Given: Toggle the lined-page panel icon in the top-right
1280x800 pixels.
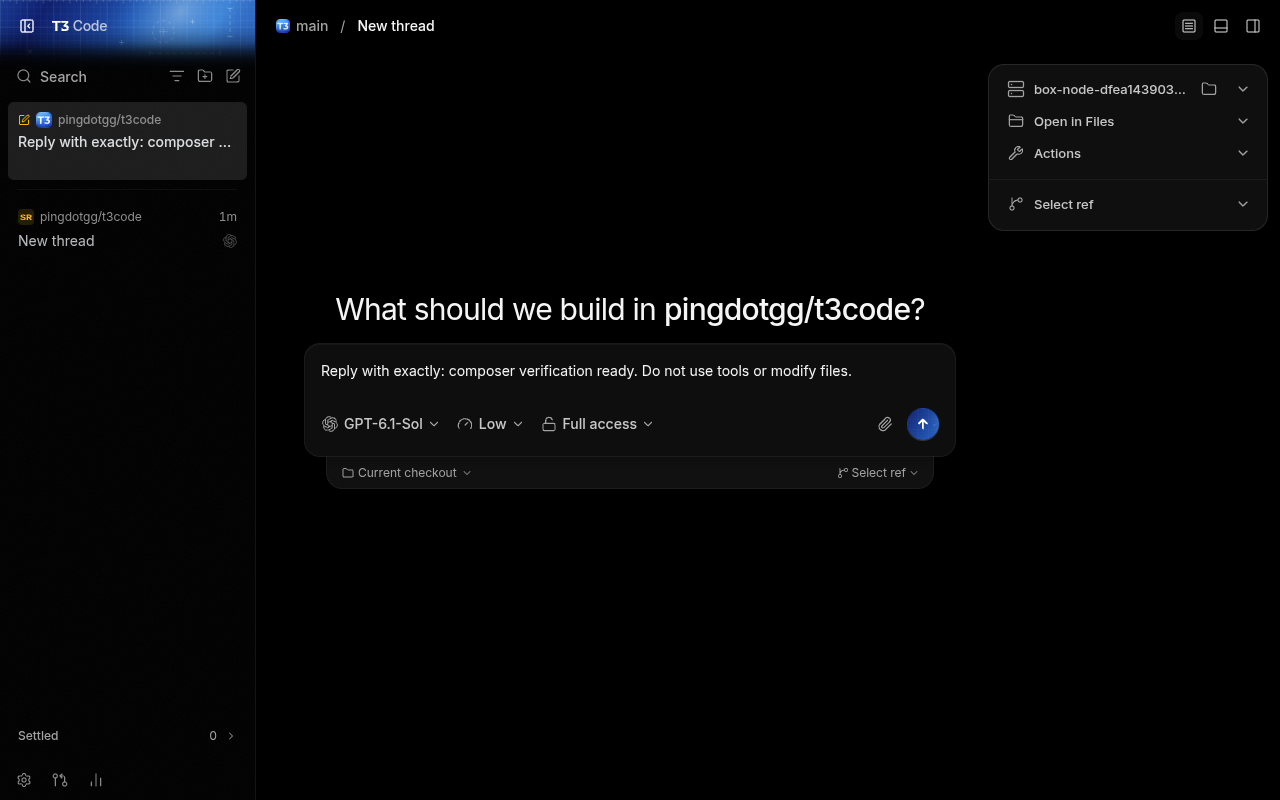Looking at the screenshot, I should coord(1189,26).
